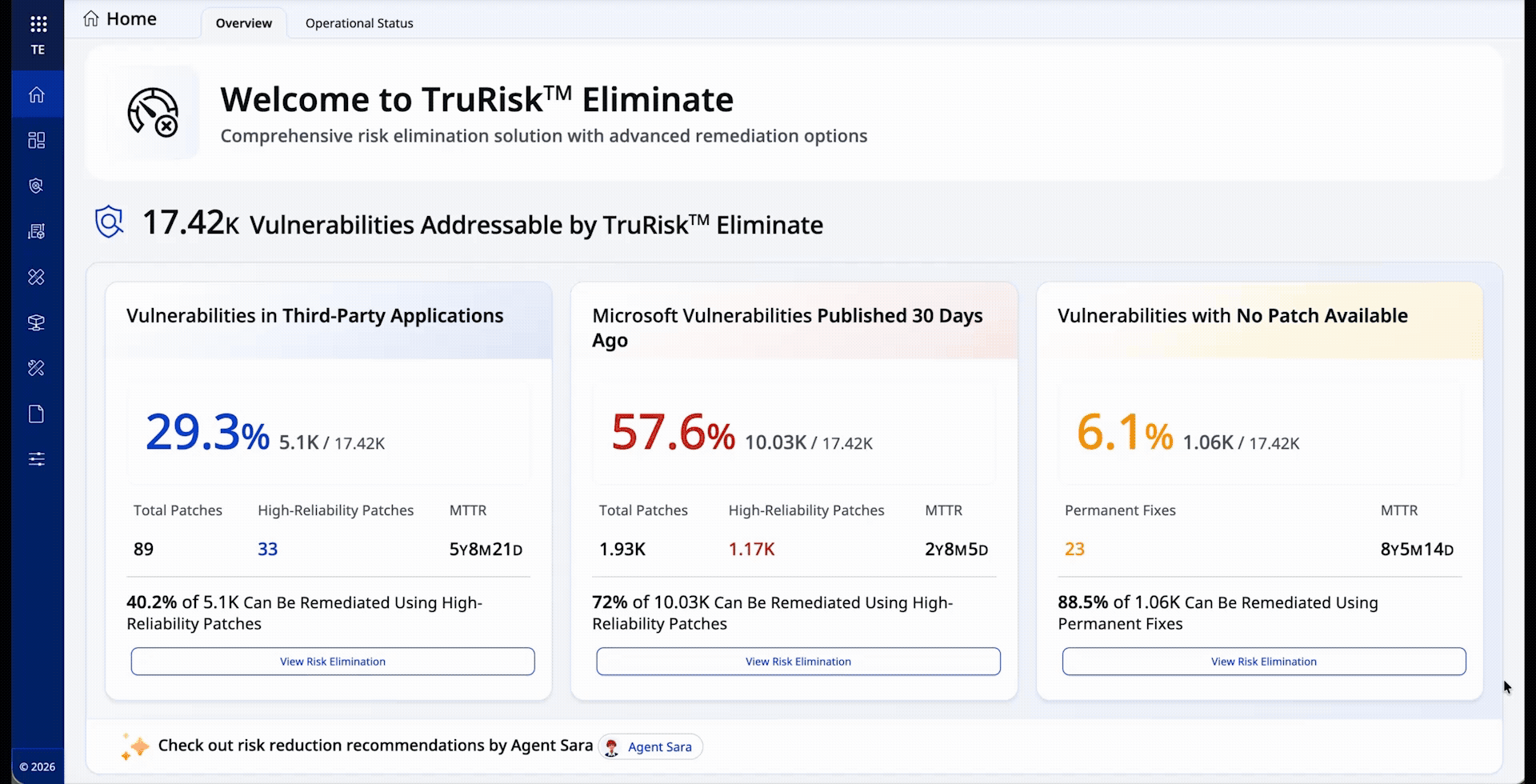Image resolution: width=1536 pixels, height=784 pixels.
Task: Click the 5.1K / 17.42K ratio text
Action: tap(332, 442)
